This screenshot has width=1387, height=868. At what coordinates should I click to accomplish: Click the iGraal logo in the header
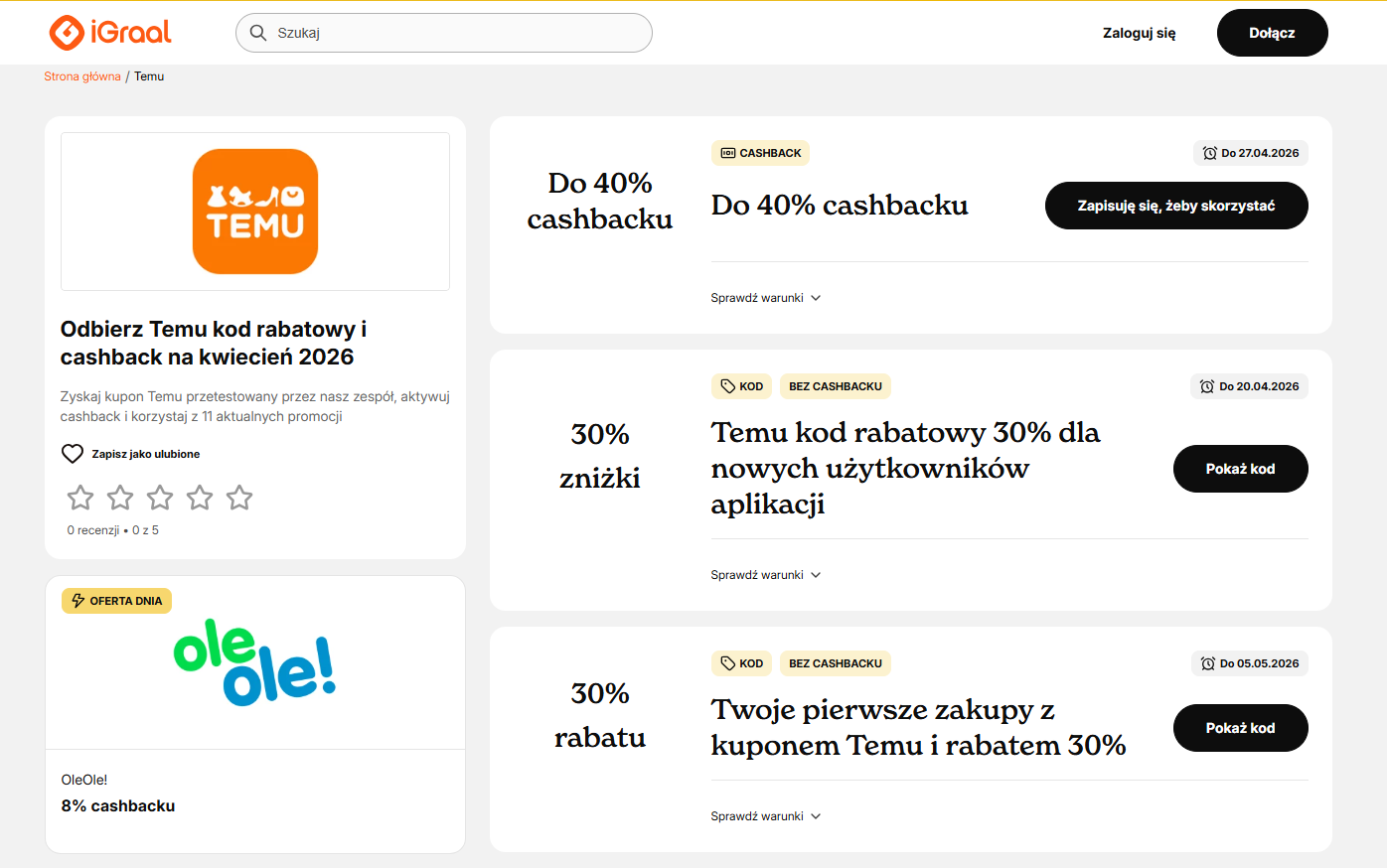(109, 32)
